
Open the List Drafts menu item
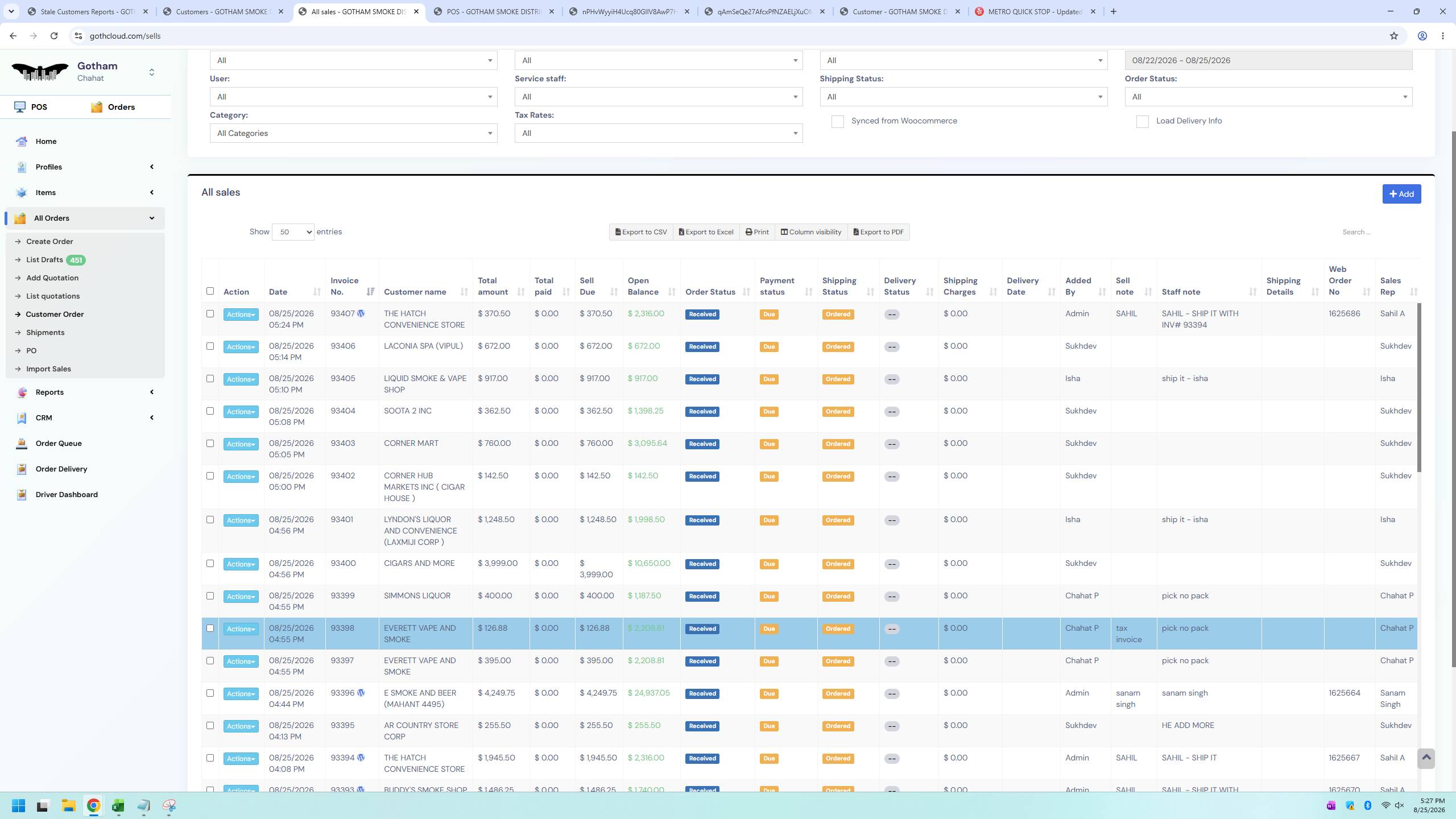tap(44, 260)
